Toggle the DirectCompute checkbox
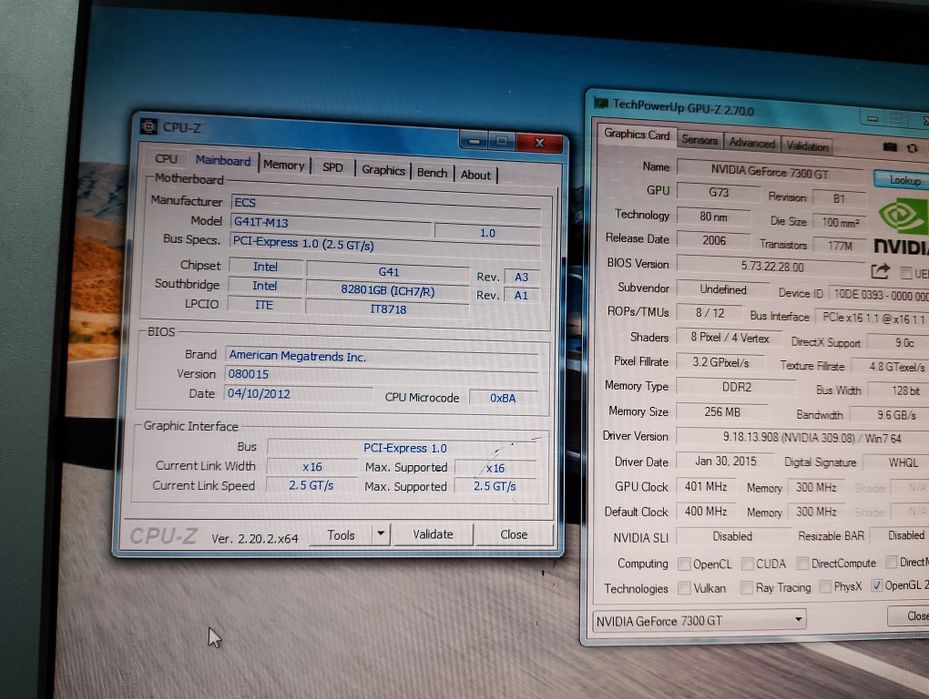 click(802, 562)
